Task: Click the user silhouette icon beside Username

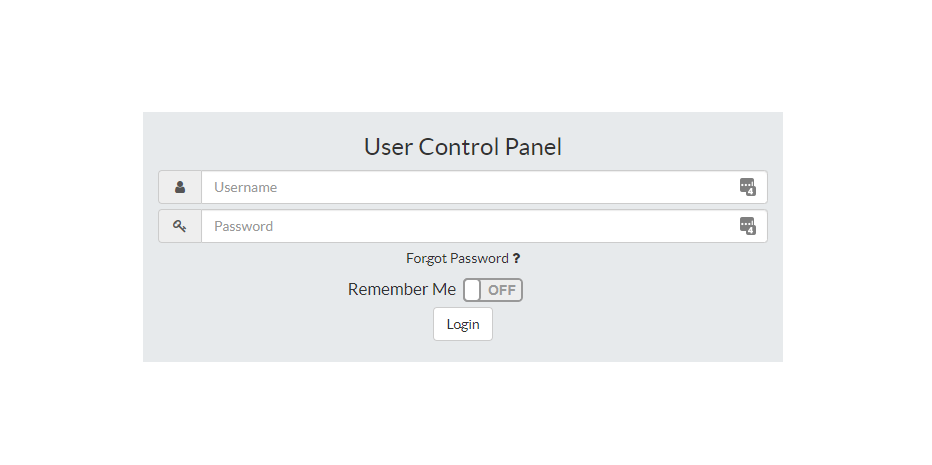Action: point(180,187)
